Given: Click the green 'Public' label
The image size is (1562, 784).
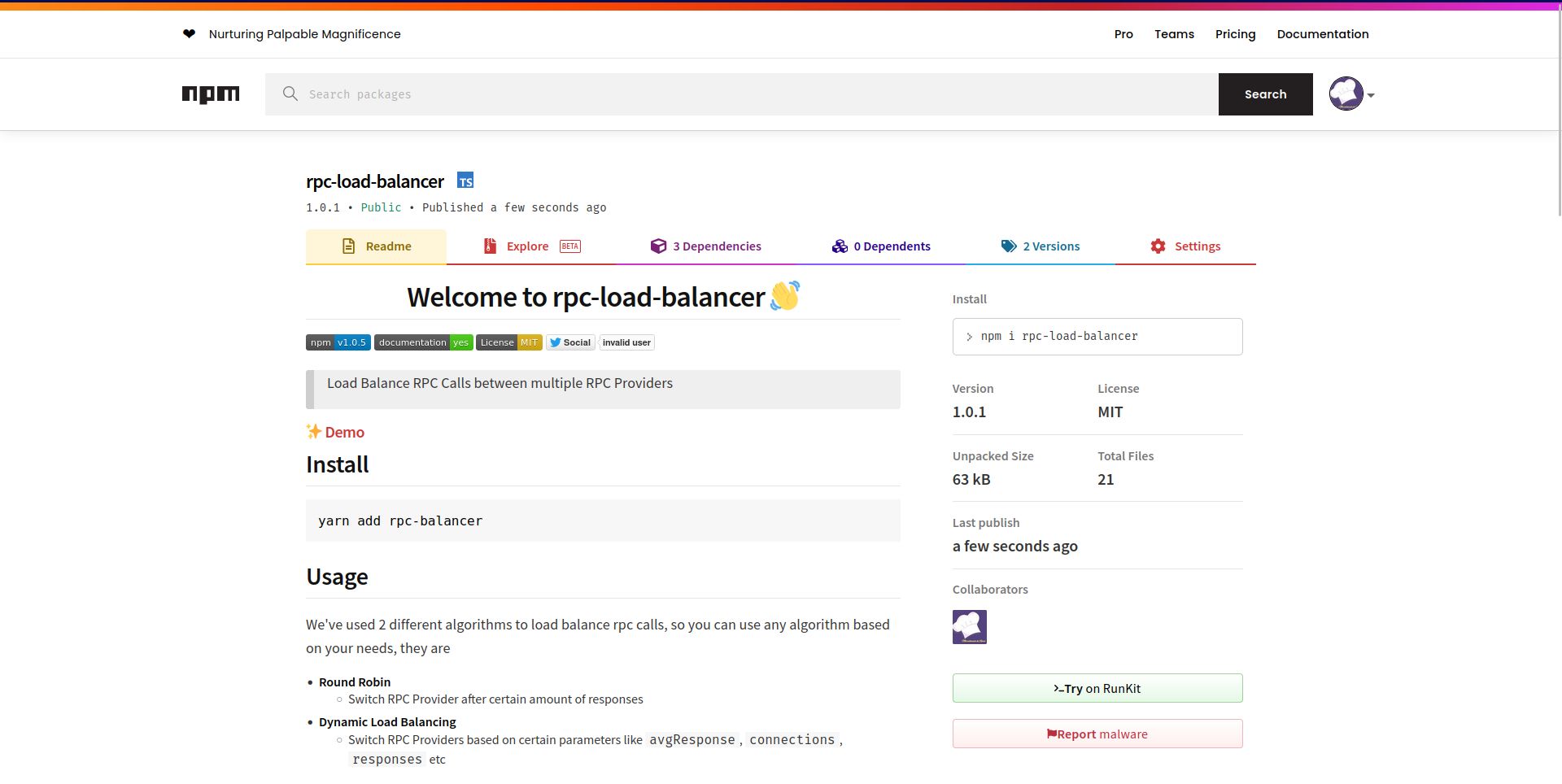Looking at the screenshot, I should pos(381,207).
